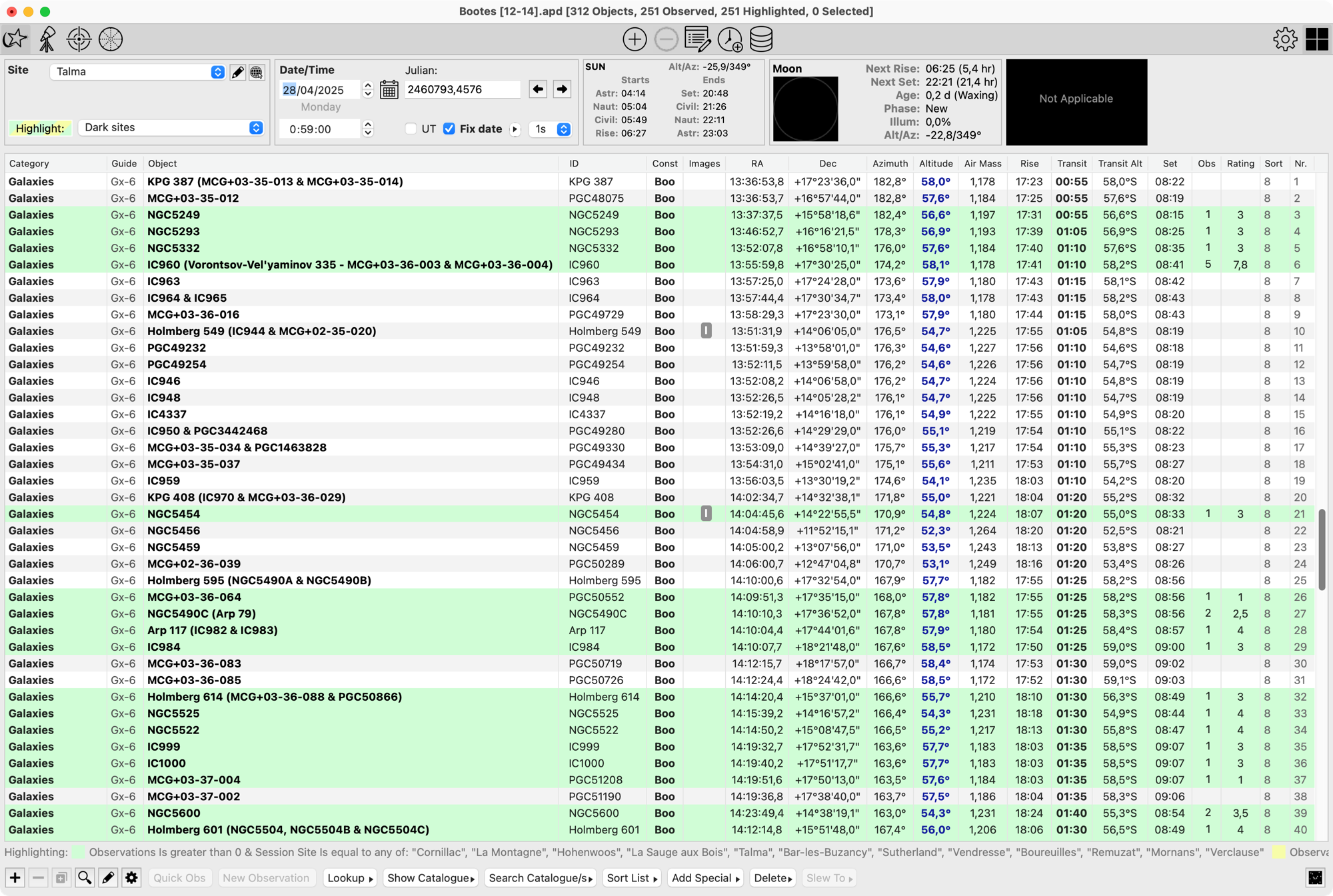Open the Show Catalogue menu

pyautogui.click(x=431, y=878)
